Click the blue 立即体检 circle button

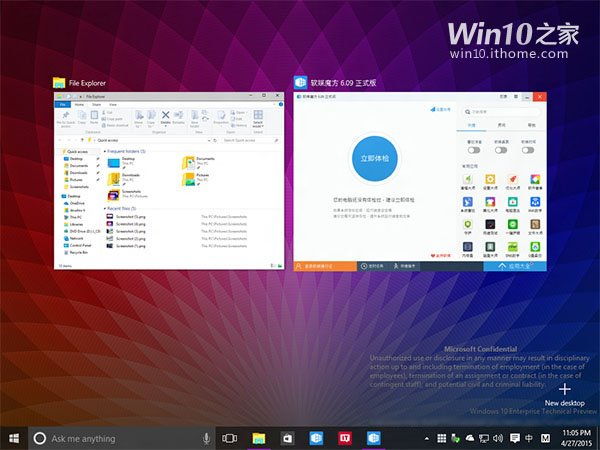pyautogui.click(x=375, y=158)
